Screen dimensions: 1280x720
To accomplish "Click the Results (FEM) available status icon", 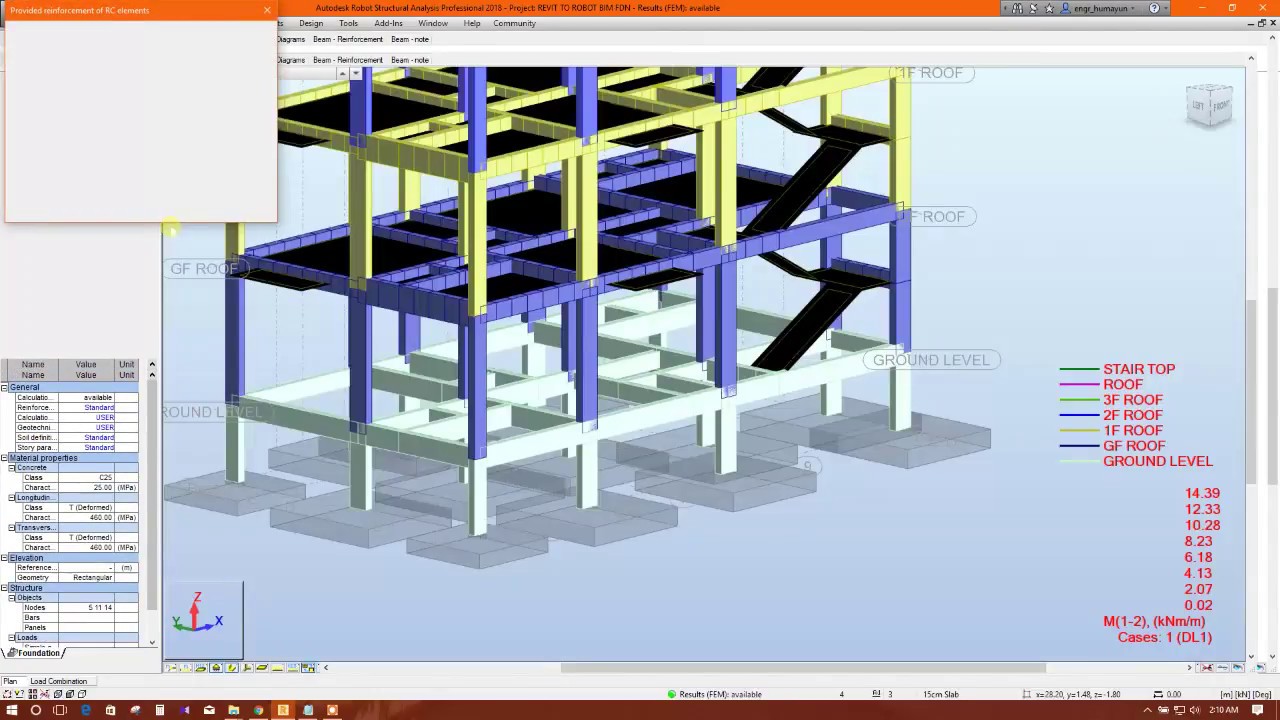I will 670,694.
